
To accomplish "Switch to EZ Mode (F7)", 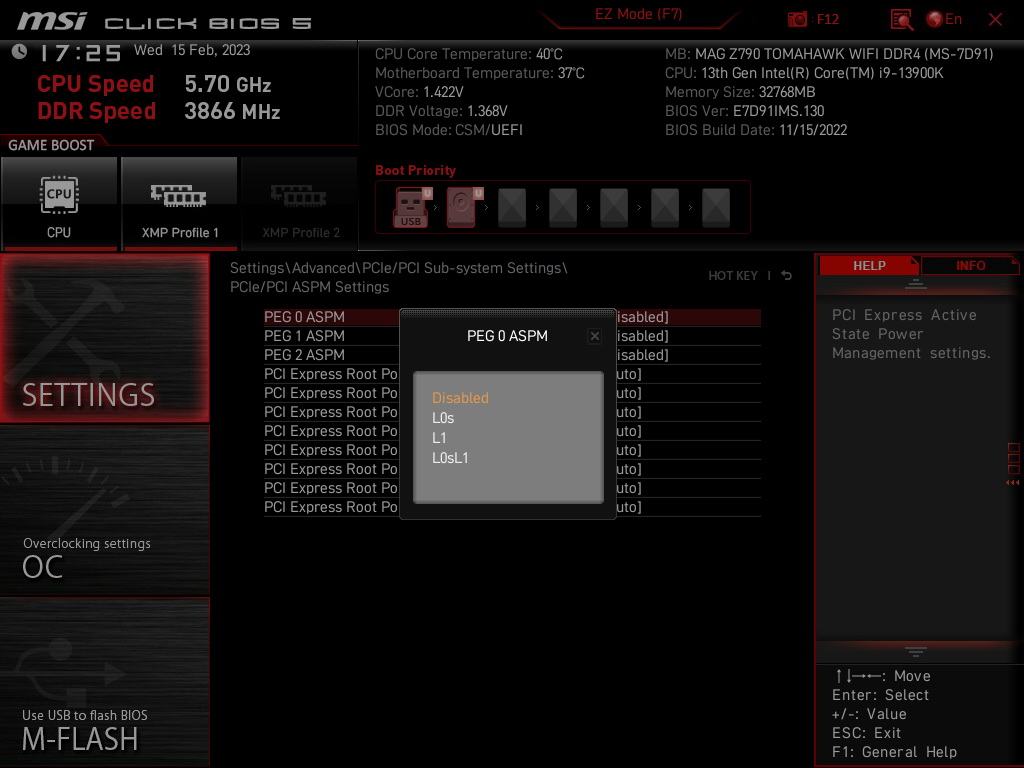I will (638, 14).
